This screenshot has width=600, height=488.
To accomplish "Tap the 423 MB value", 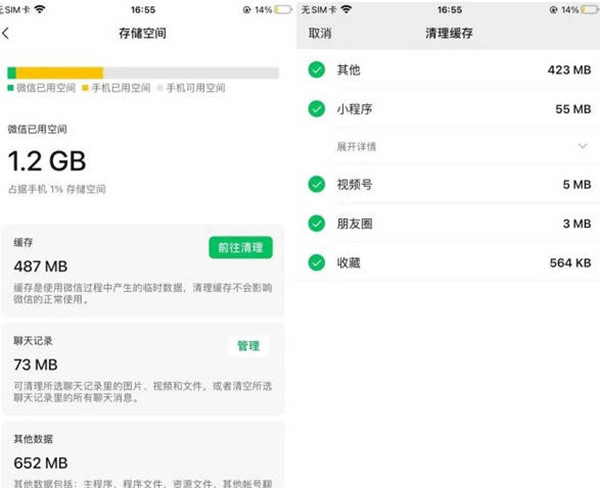I will pyautogui.click(x=569, y=70).
